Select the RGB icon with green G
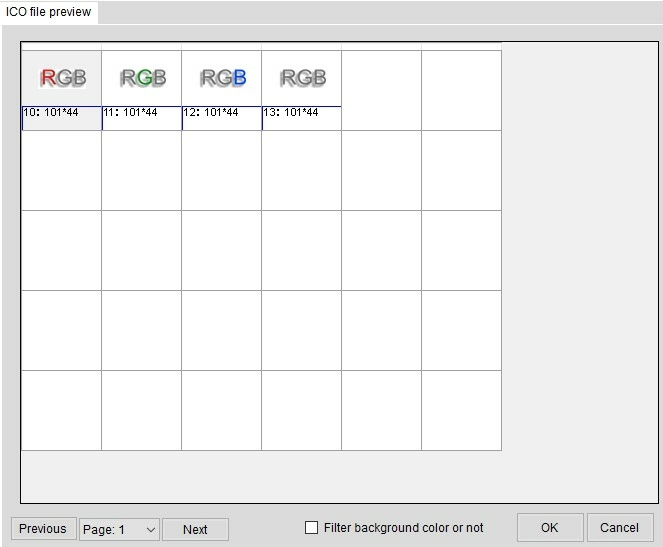663x547 pixels. tap(142, 78)
